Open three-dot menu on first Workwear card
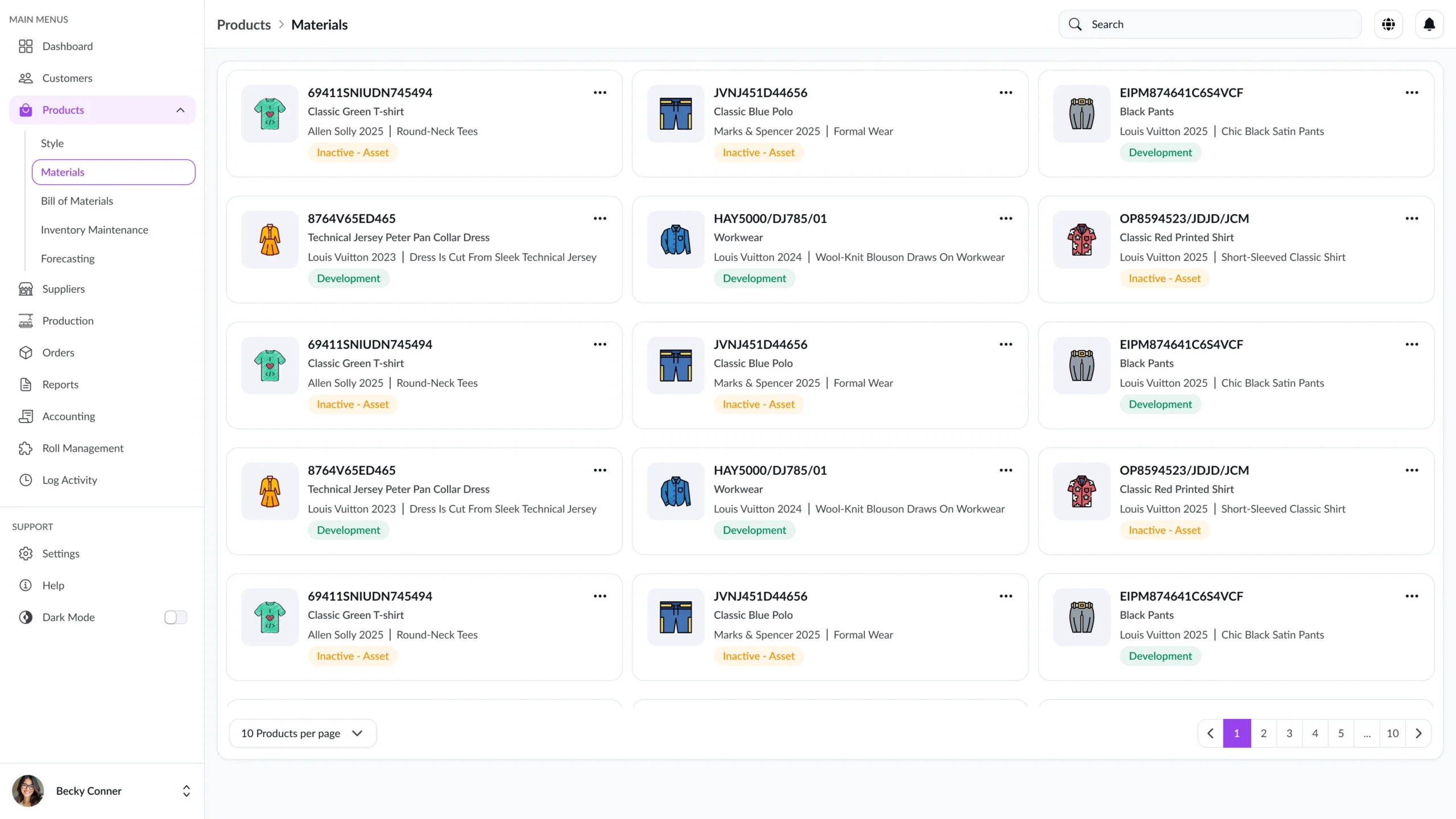The width and height of the screenshot is (1456, 819). (x=1006, y=218)
